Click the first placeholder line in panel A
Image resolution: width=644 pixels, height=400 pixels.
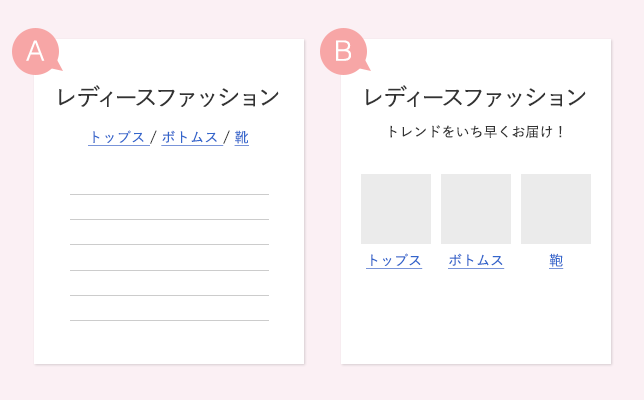click(169, 194)
